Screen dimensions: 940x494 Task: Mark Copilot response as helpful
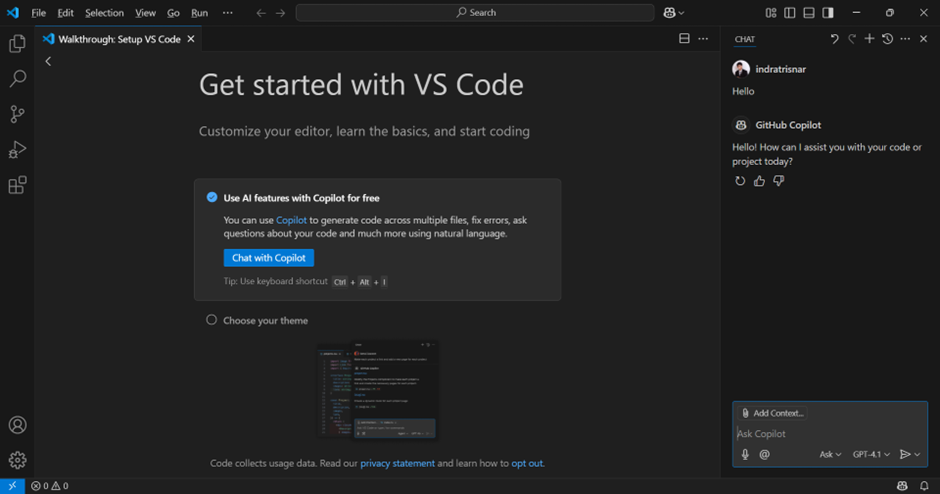click(x=760, y=181)
